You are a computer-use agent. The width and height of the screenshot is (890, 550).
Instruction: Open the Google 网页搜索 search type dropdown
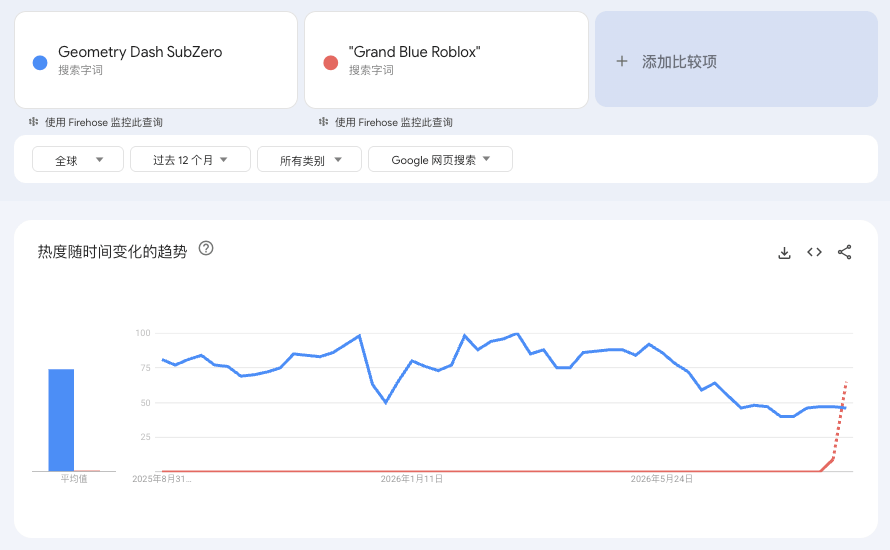pyautogui.click(x=440, y=159)
